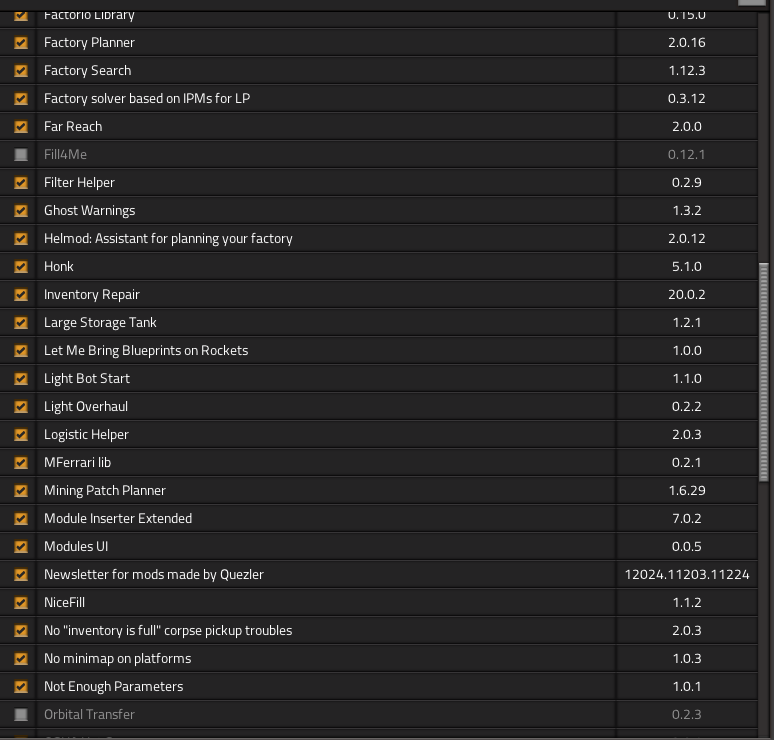
Task: Click version 7.0.2 of Module Inserter Extended
Action: tap(687, 518)
